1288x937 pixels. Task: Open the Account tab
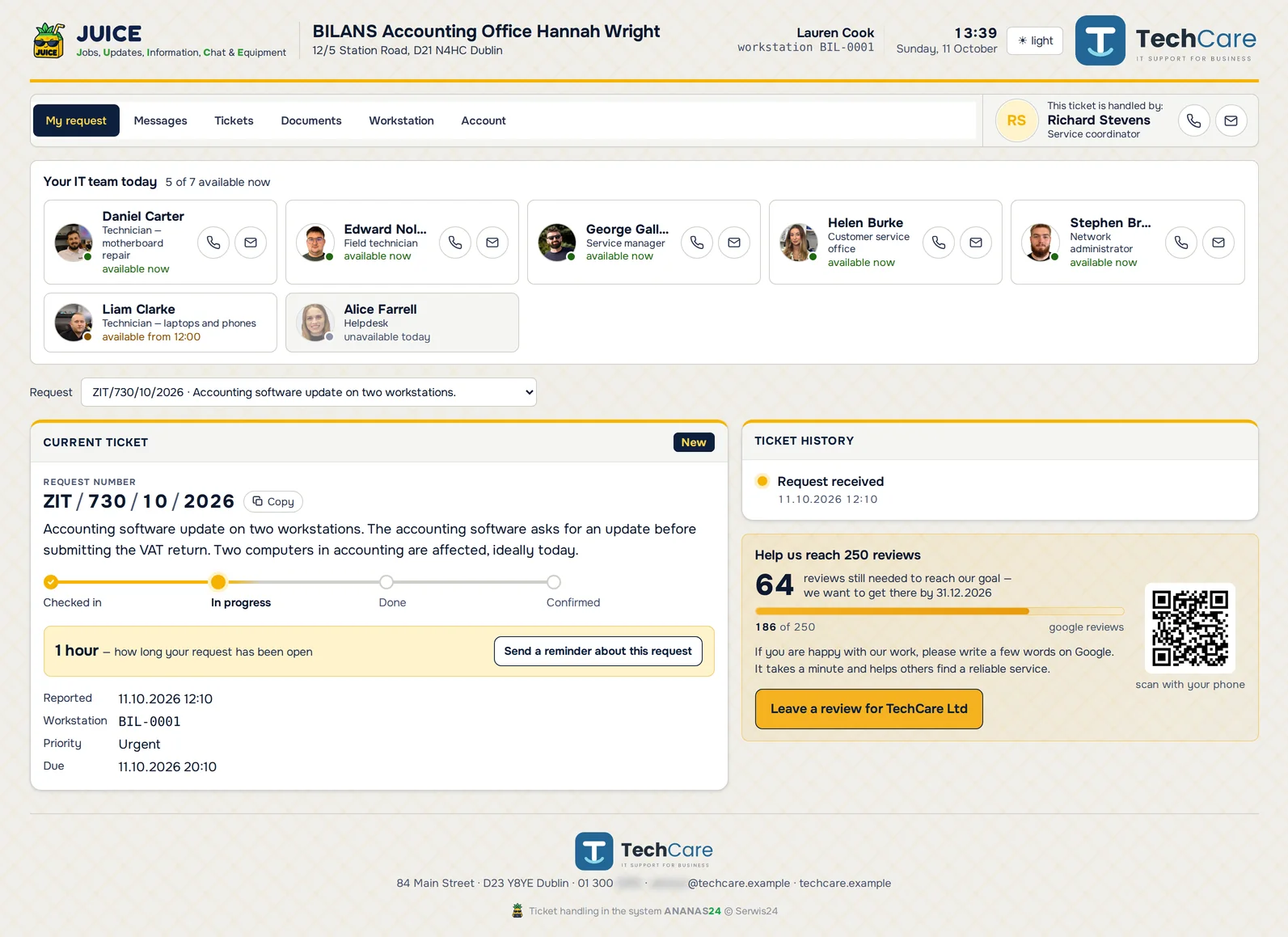click(484, 120)
